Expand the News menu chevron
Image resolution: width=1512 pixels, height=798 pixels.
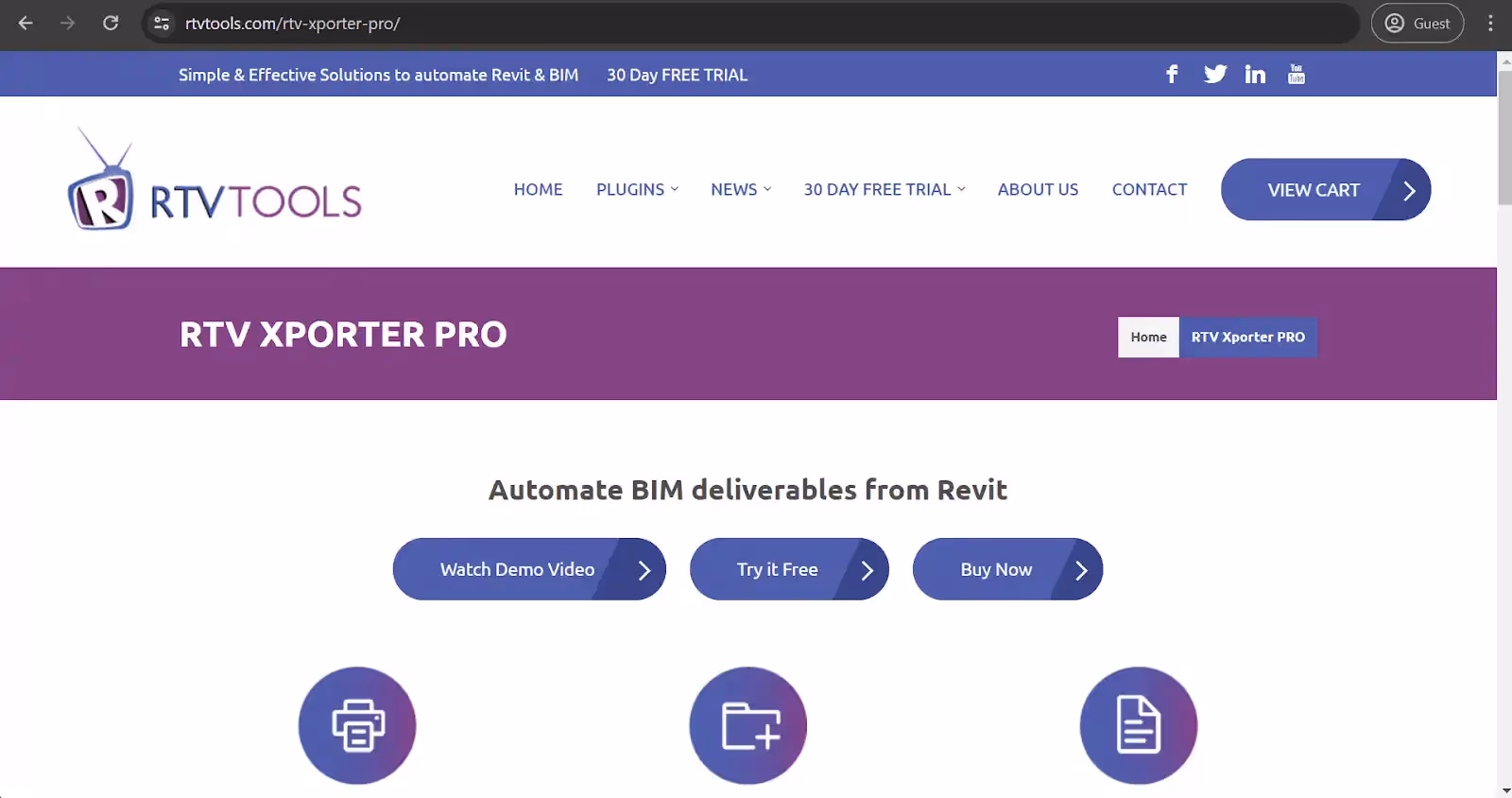click(767, 189)
